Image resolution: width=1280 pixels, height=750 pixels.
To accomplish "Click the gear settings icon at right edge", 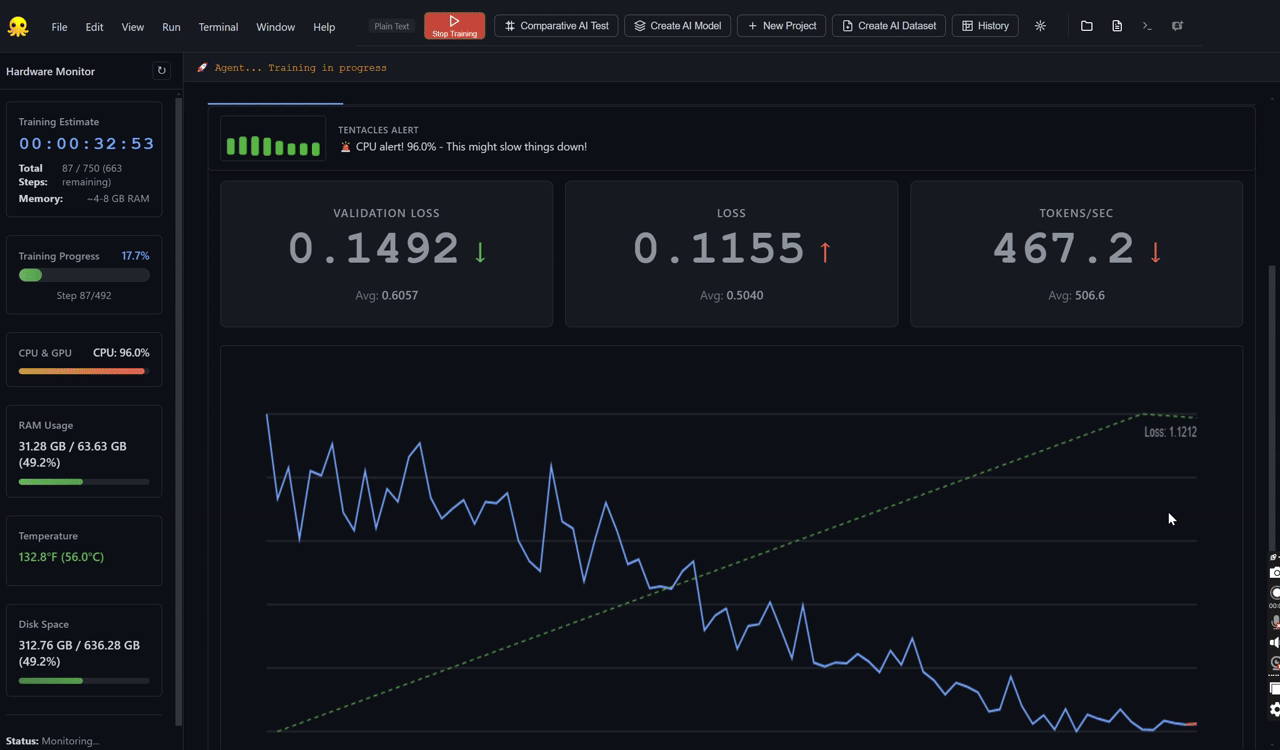I will [1274, 709].
